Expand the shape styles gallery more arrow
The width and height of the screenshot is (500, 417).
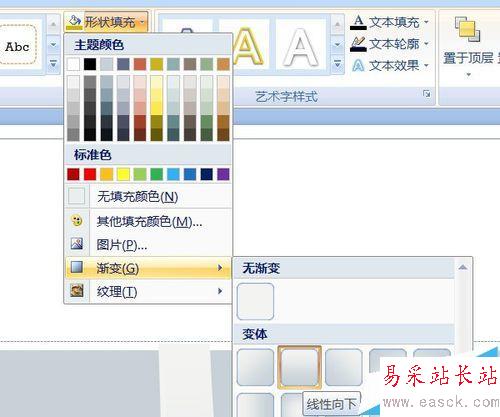[53, 63]
